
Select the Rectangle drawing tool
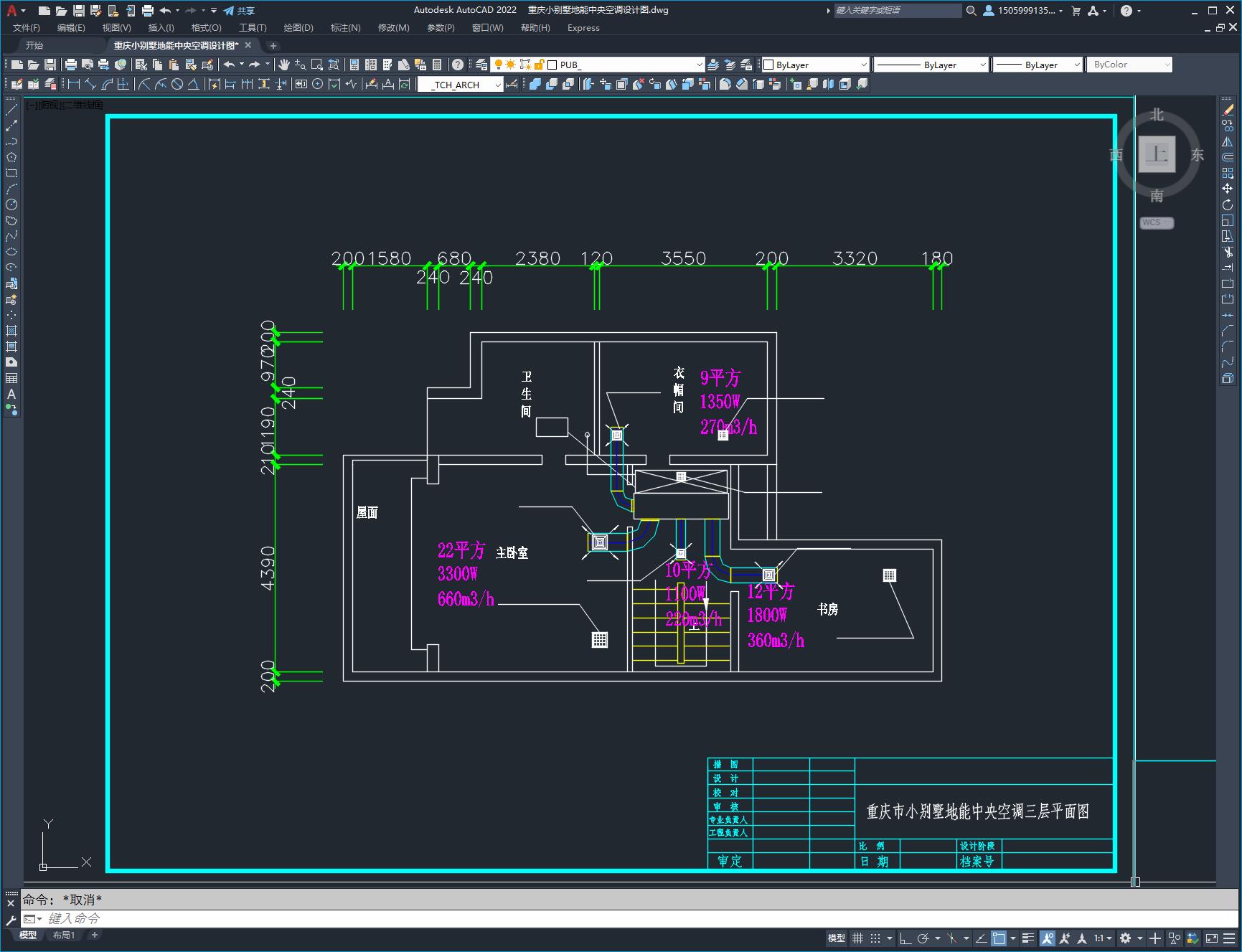[11, 173]
